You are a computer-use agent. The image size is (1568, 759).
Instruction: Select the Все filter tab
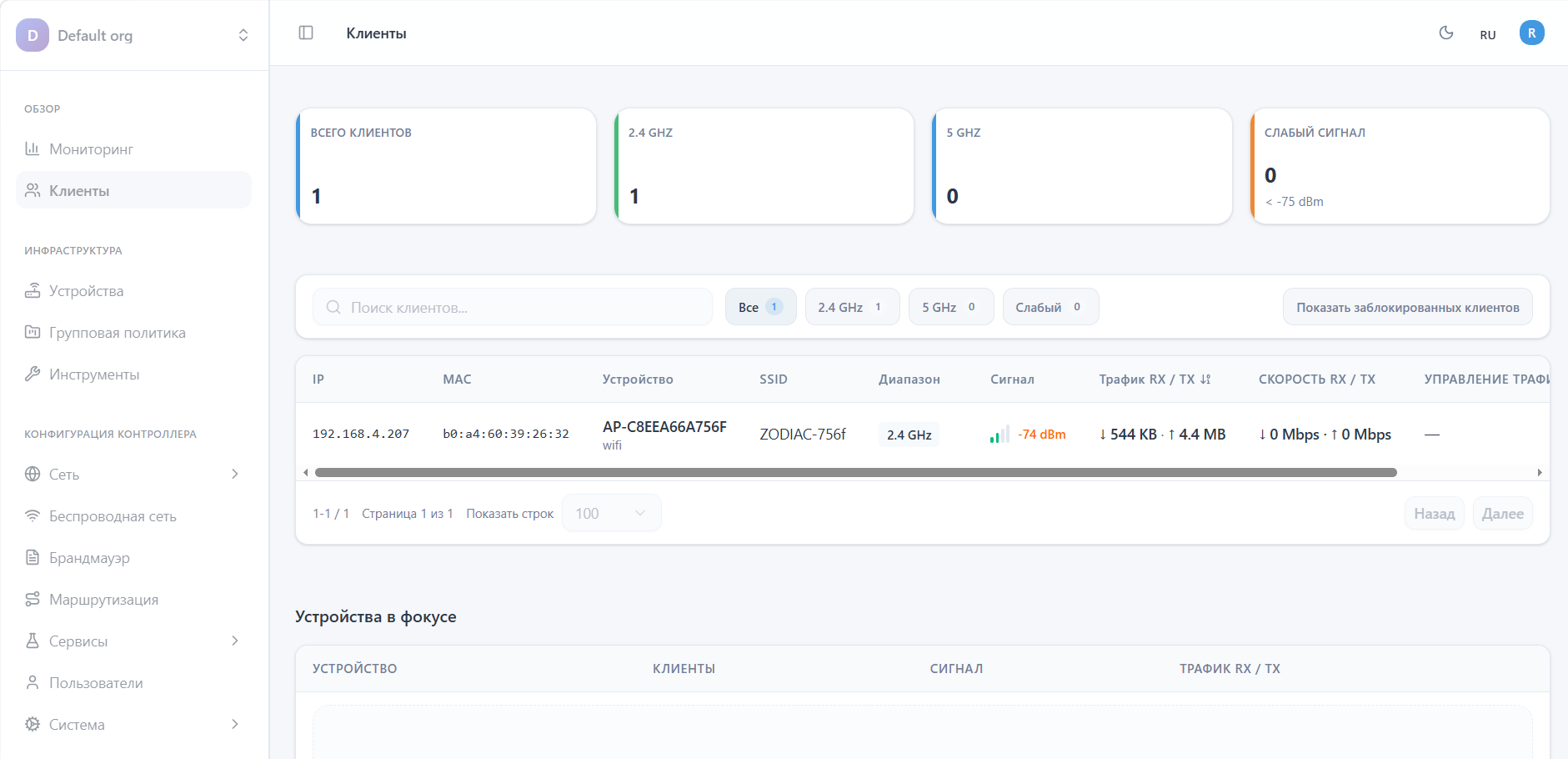(759, 307)
